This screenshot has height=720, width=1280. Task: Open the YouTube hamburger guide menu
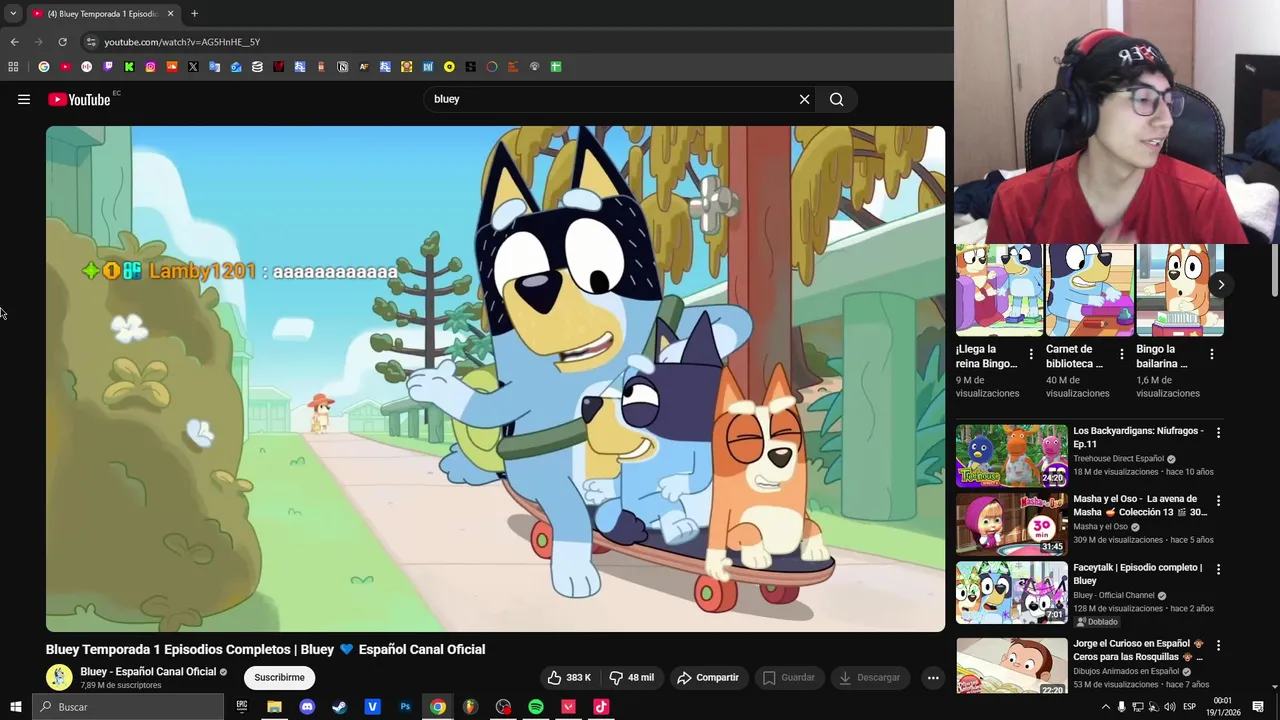point(24,99)
